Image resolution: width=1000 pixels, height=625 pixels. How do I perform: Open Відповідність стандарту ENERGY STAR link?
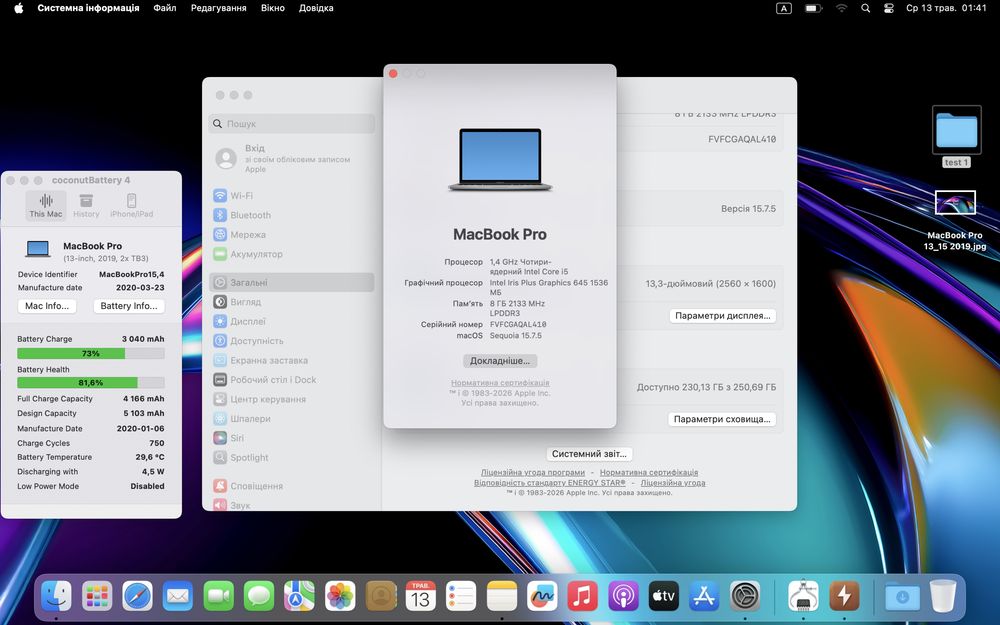coord(550,483)
